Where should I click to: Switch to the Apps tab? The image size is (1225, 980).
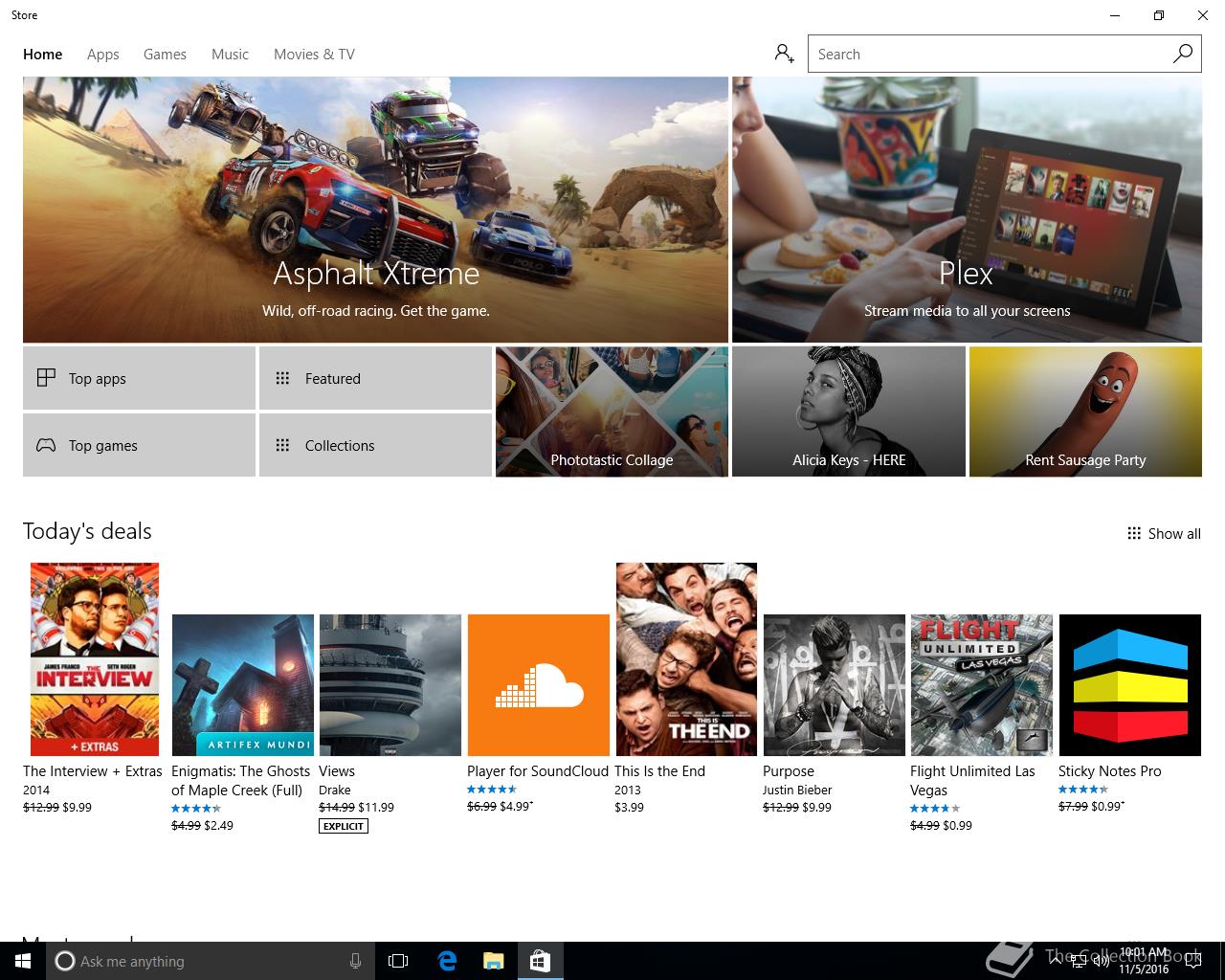point(103,55)
